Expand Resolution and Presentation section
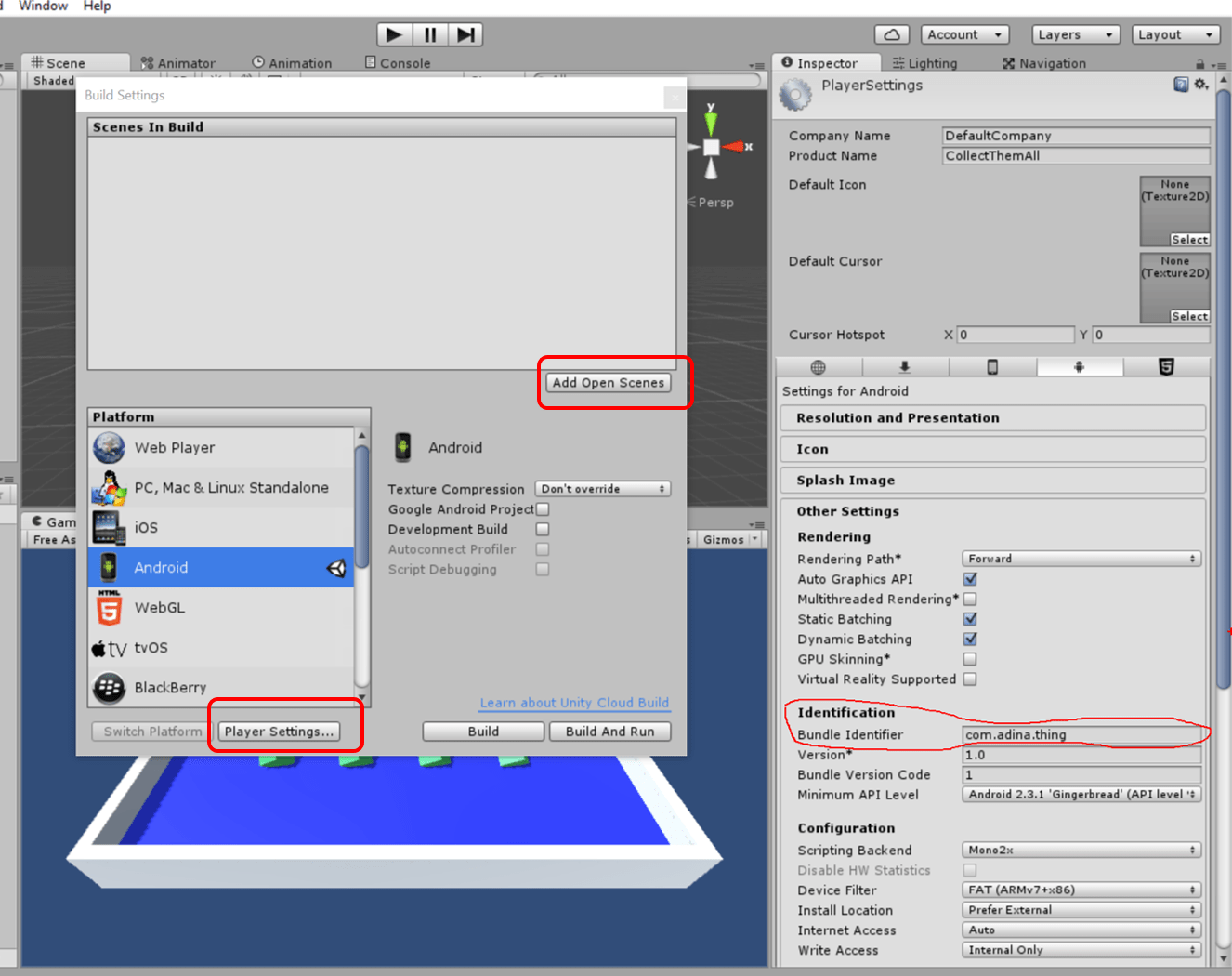The height and width of the screenshot is (976, 1232). point(993,418)
